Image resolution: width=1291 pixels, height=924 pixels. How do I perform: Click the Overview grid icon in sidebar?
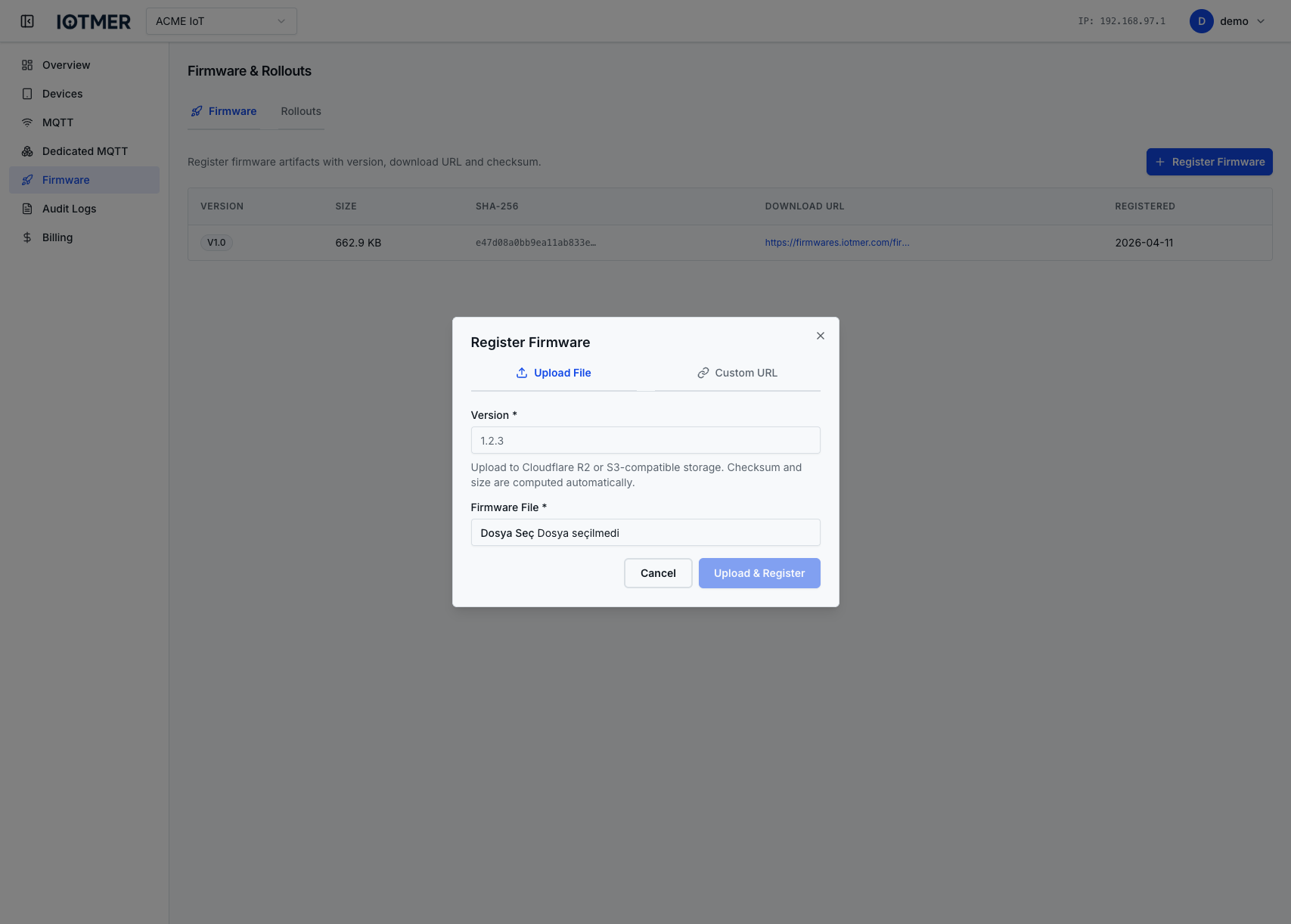[27, 65]
